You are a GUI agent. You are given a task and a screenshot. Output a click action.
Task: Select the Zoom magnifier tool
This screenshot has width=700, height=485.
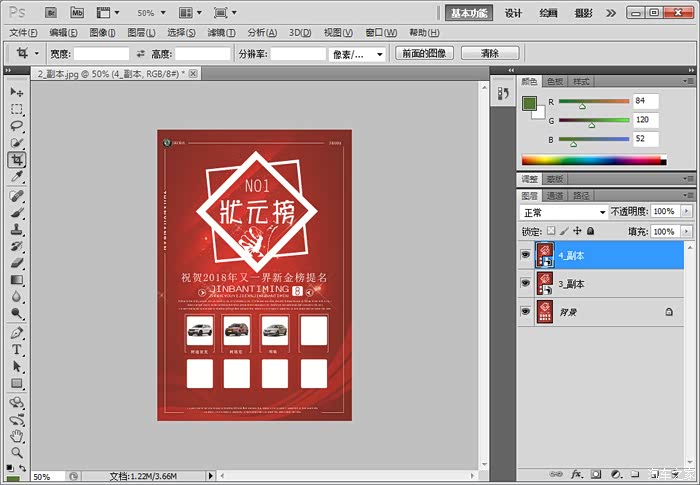coord(17,452)
